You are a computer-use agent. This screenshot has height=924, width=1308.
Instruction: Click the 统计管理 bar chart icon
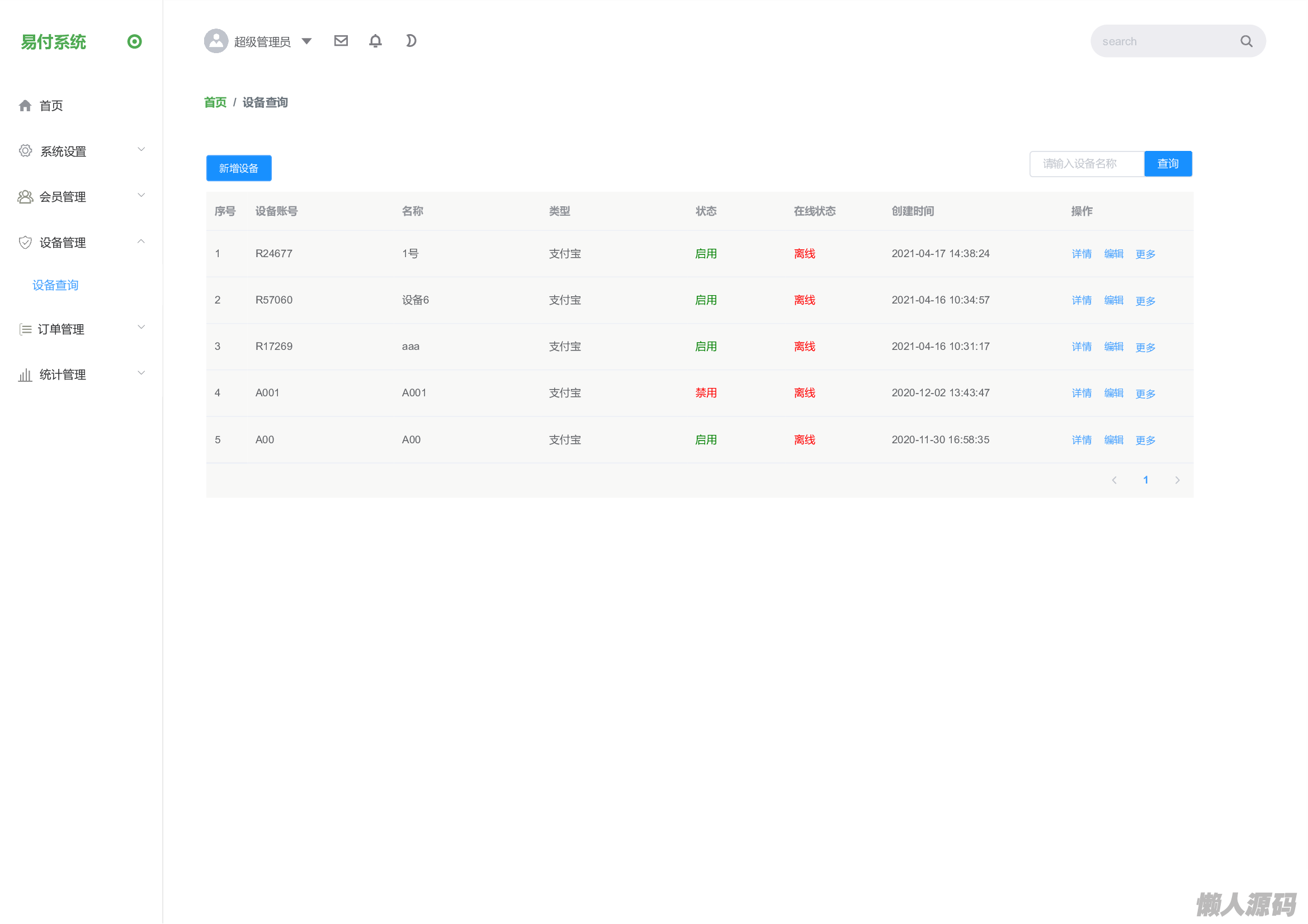[x=25, y=375]
